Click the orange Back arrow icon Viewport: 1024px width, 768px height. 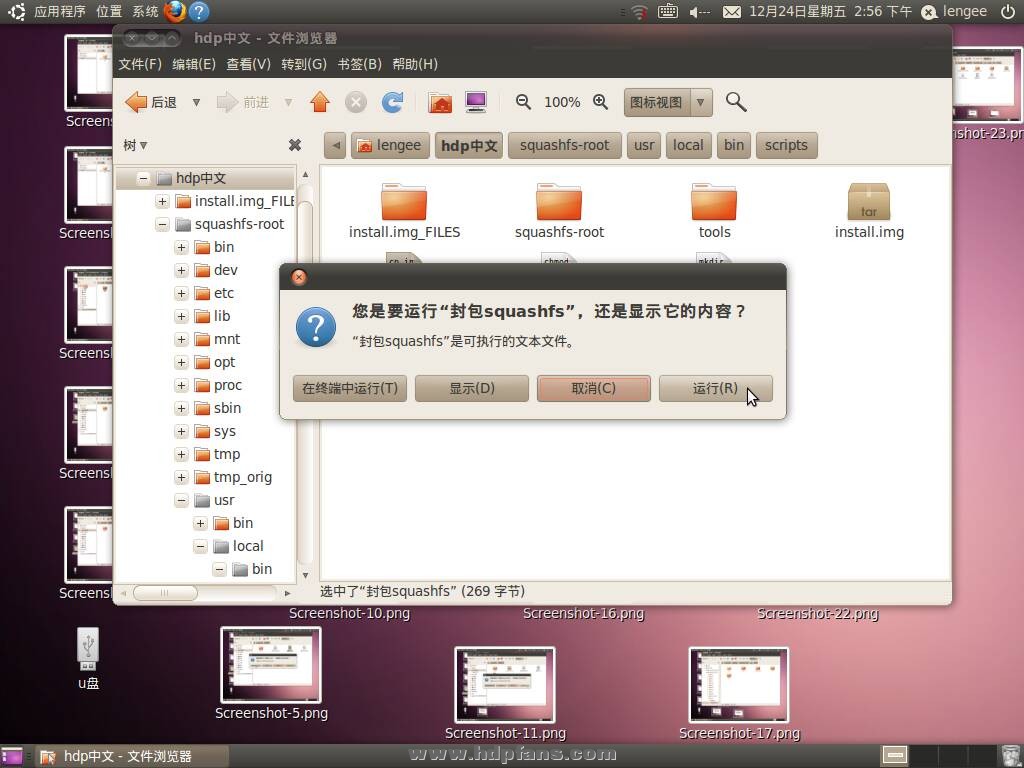point(136,102)
